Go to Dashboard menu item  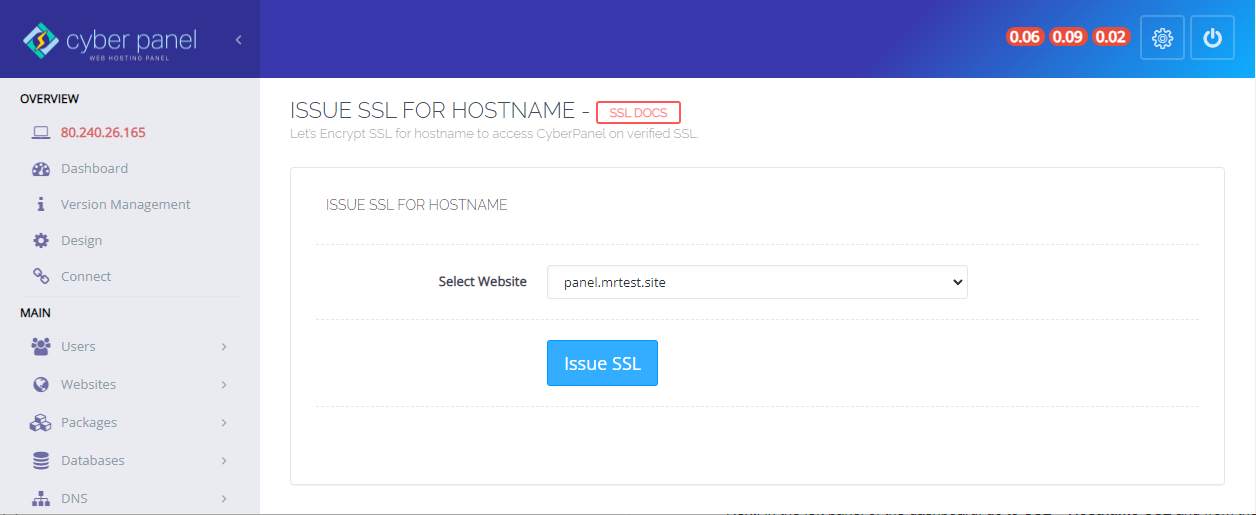coord(94,169)
